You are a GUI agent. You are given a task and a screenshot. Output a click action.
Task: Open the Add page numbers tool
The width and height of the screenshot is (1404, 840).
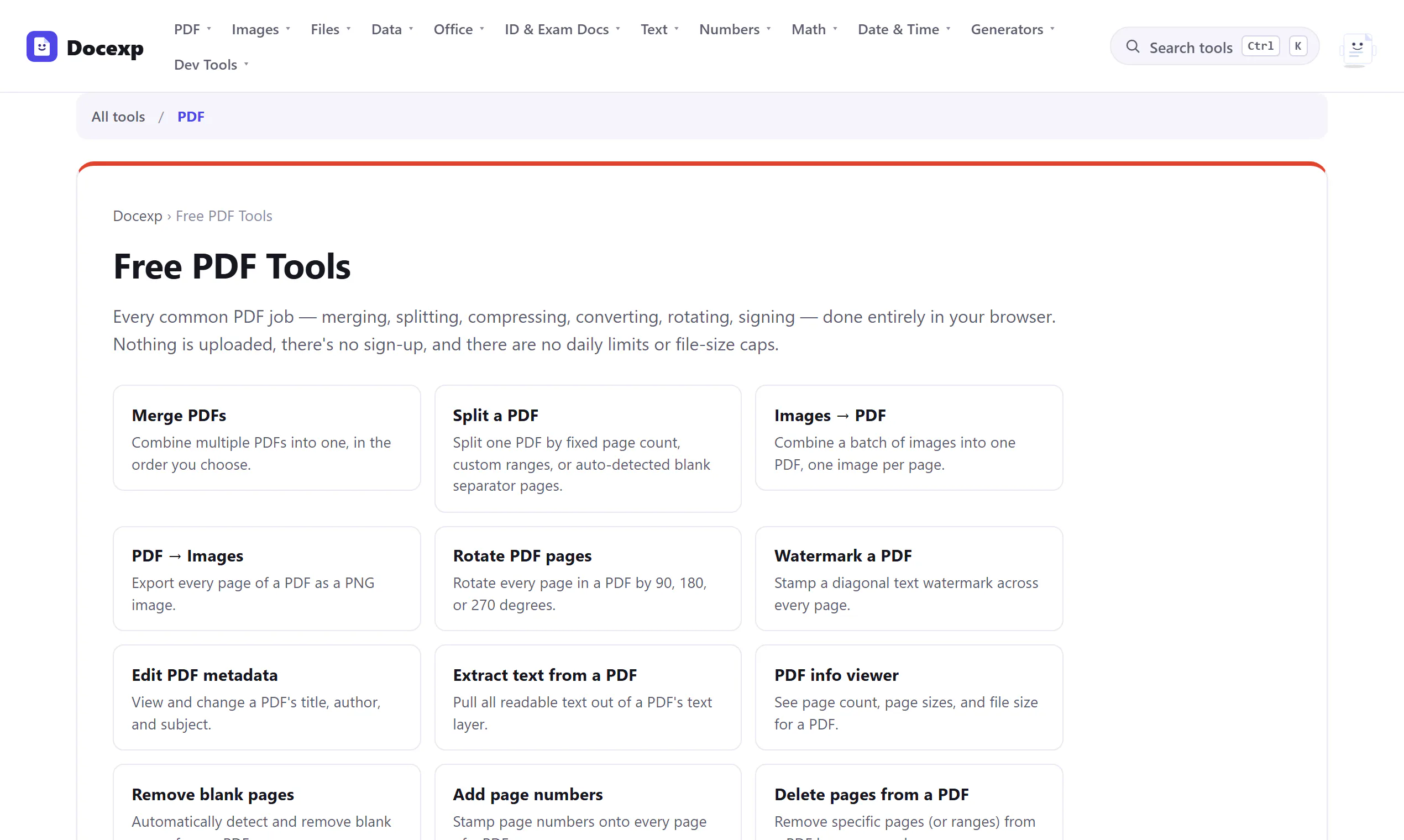tap(588, 802)
